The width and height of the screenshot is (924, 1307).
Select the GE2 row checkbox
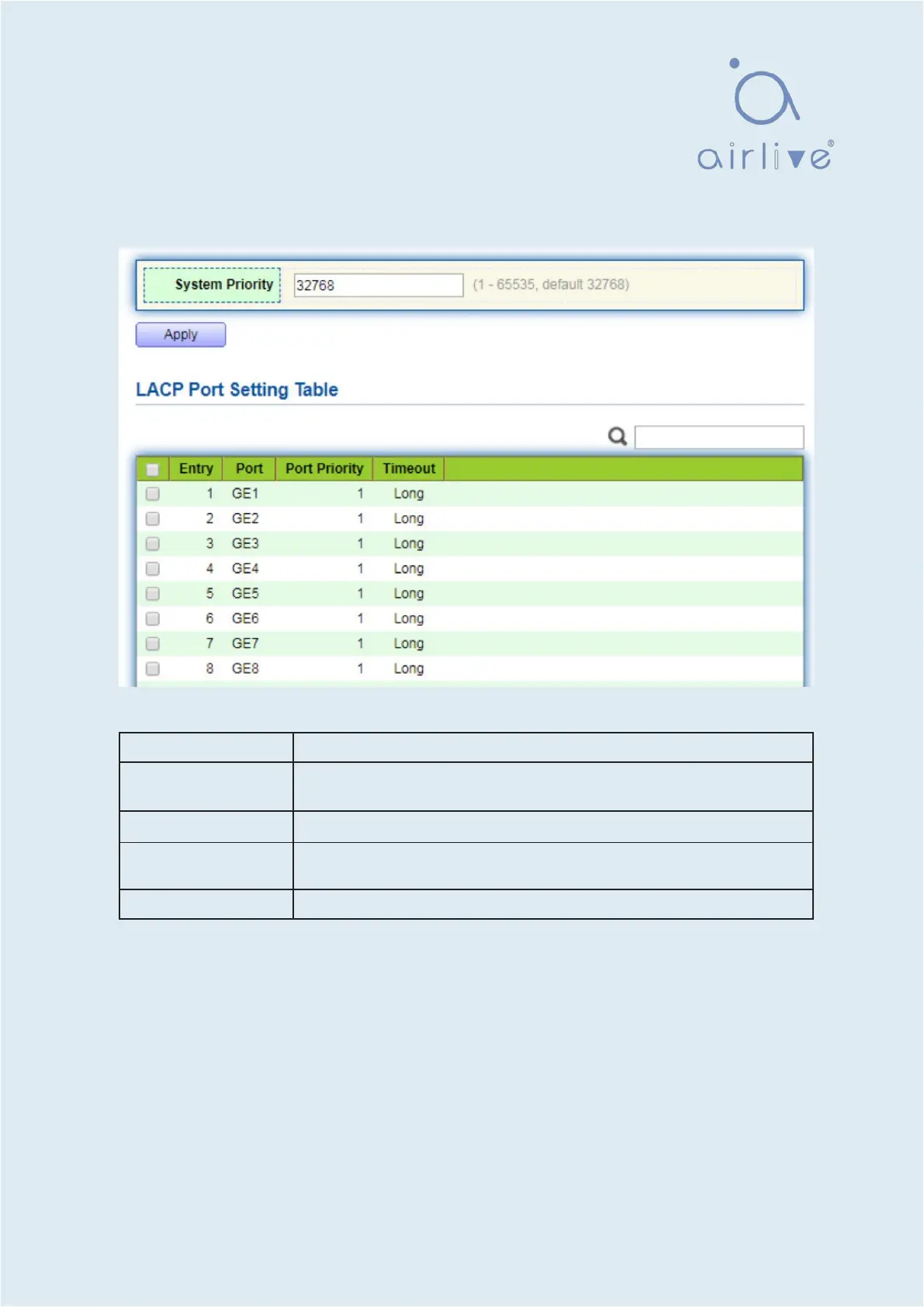point(153,518)
